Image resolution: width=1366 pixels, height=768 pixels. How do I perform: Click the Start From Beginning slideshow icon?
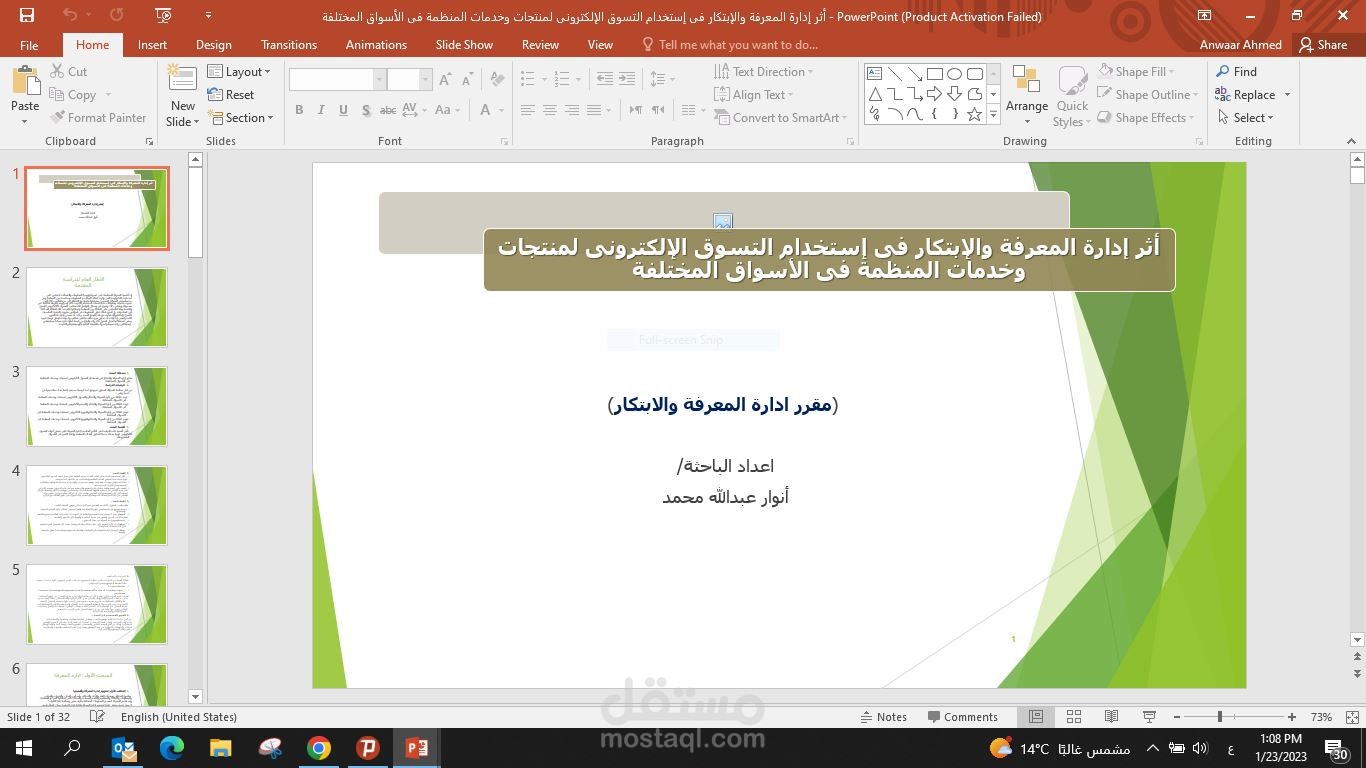164,15
